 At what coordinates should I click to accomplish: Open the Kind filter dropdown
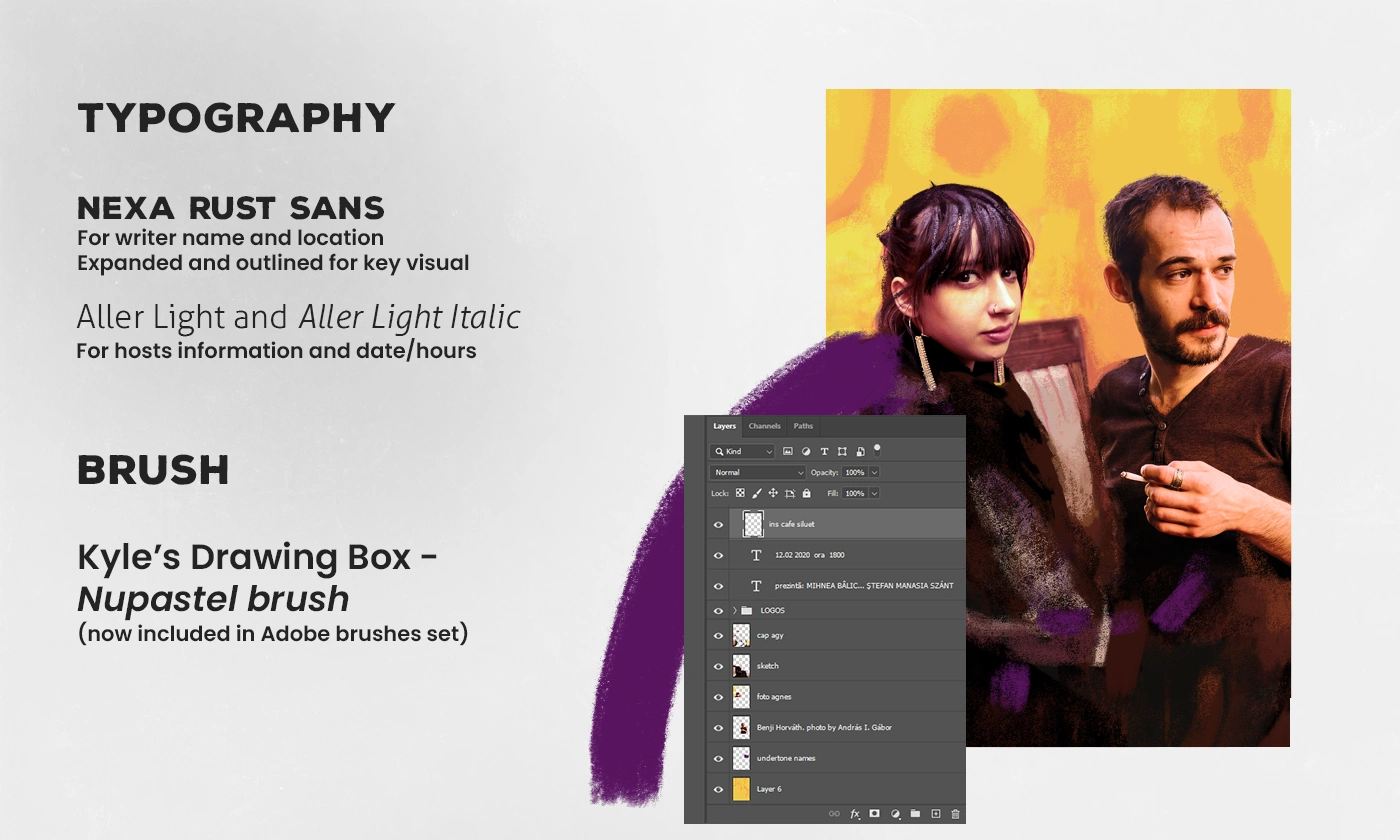click(742, 452)
